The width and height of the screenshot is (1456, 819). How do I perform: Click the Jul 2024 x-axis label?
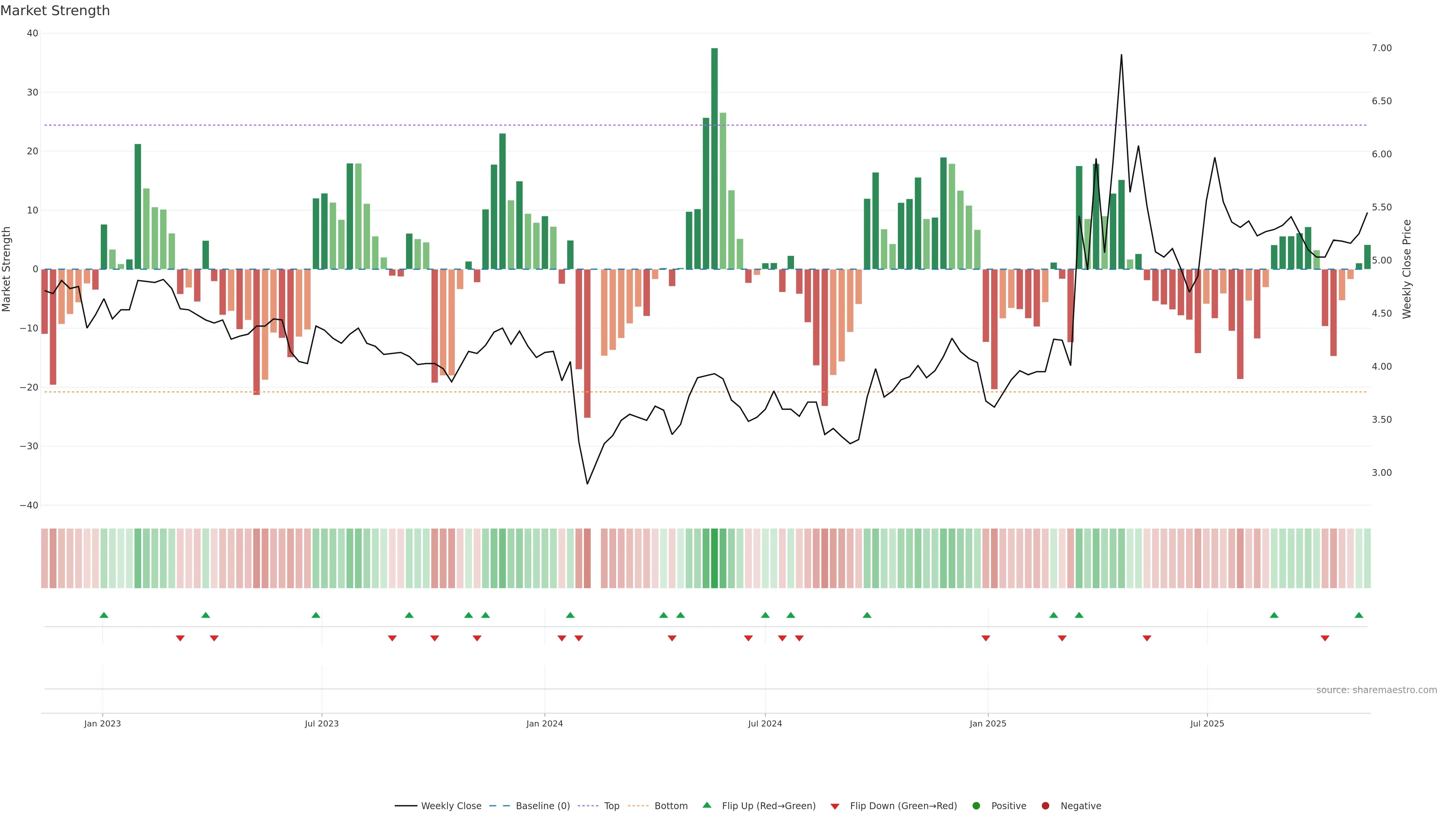(765, 723)
